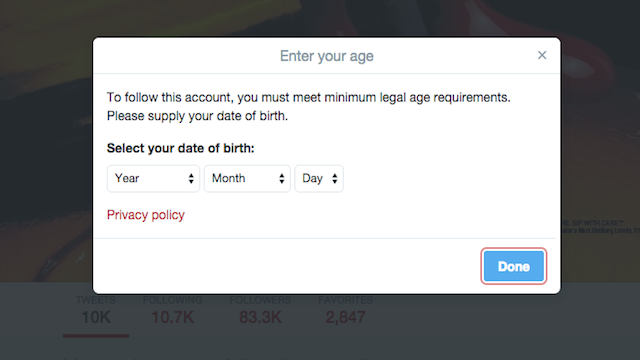
Task: Click the 10.7K following count
Action: (173, 317)
